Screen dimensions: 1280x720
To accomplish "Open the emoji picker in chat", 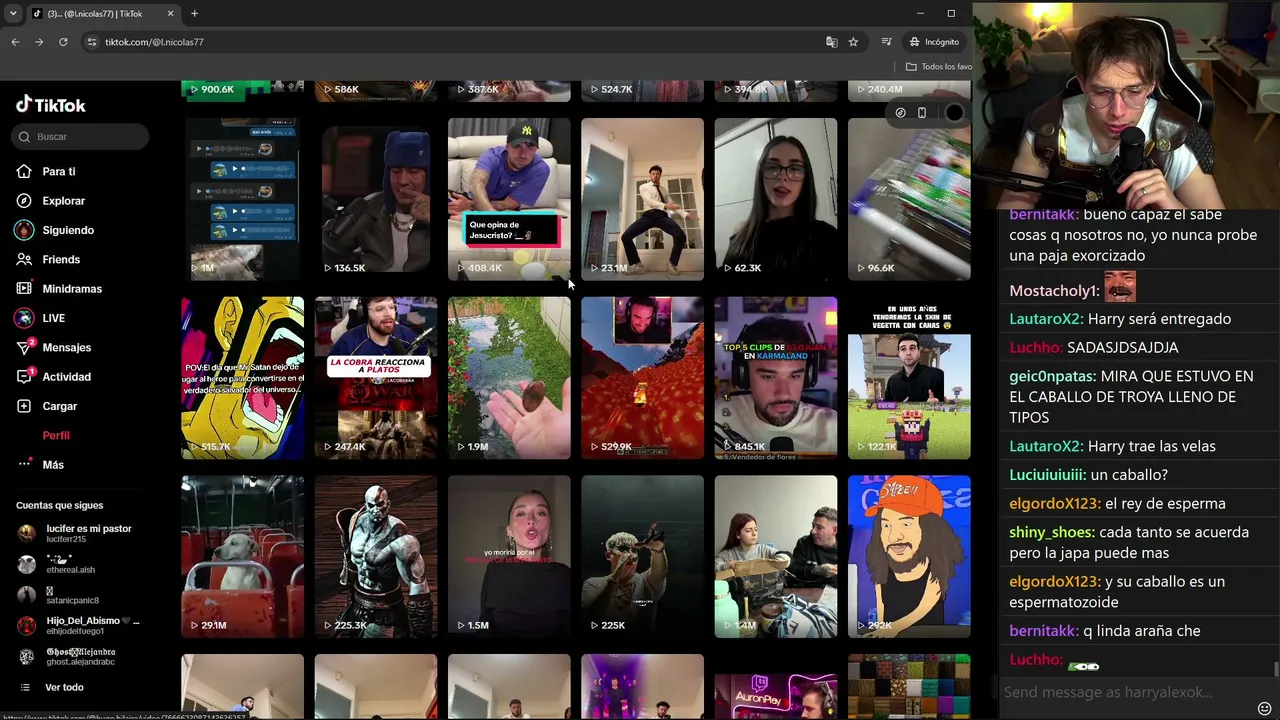I will [x=1264, y=708].
